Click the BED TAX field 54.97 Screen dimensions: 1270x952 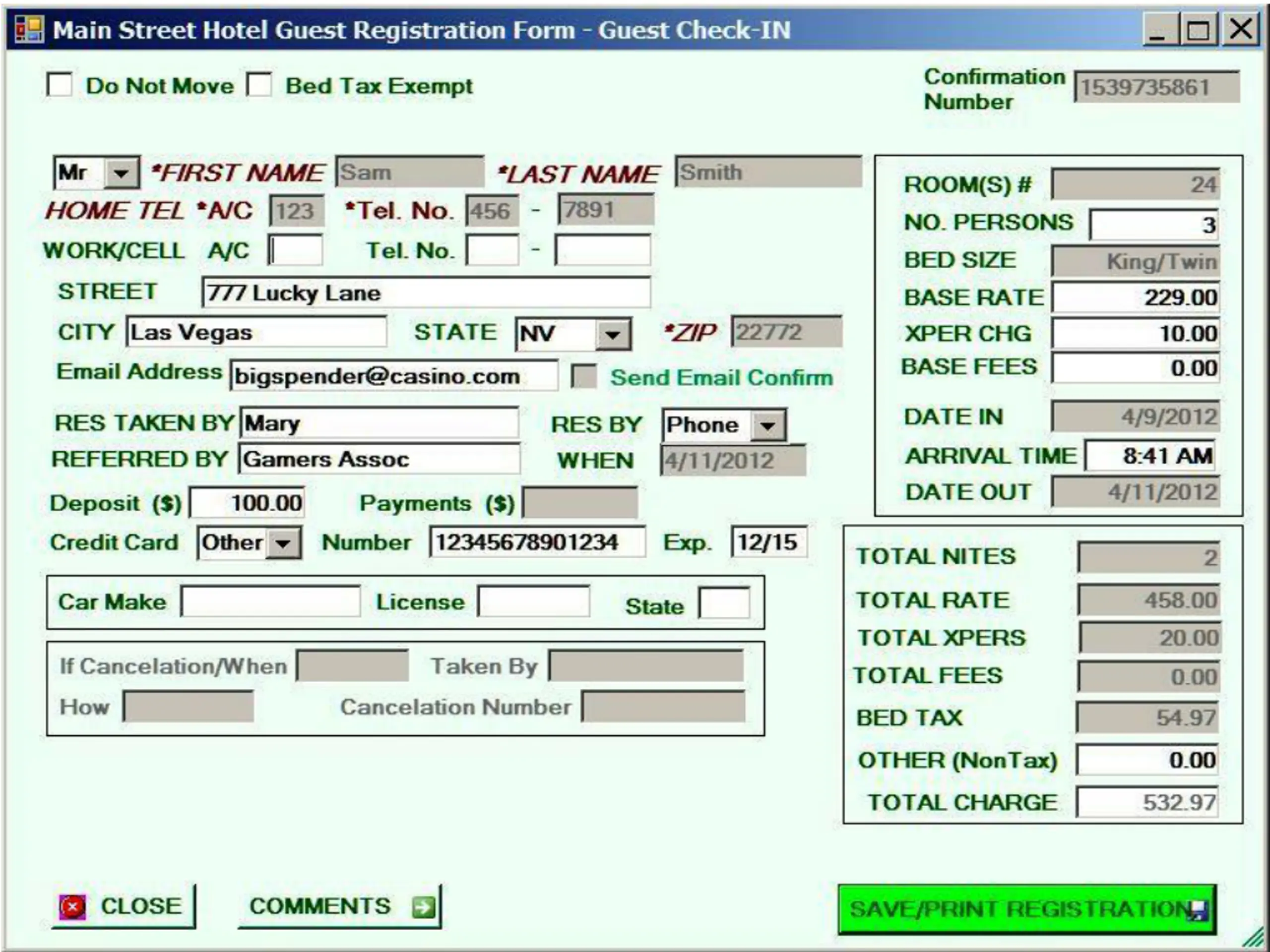click(x=1147, y=717)
